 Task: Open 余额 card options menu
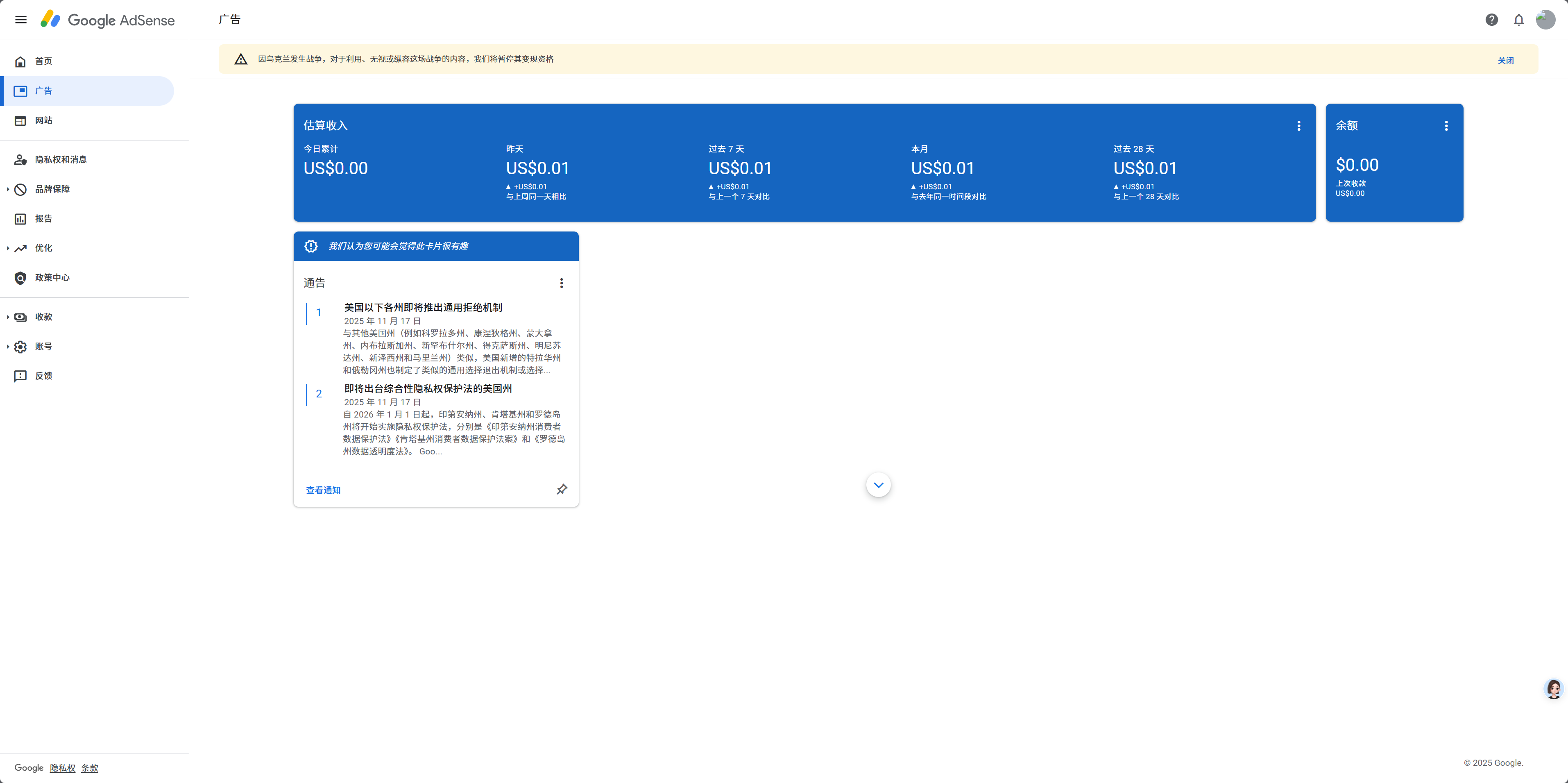click(x=1446, y=125)
